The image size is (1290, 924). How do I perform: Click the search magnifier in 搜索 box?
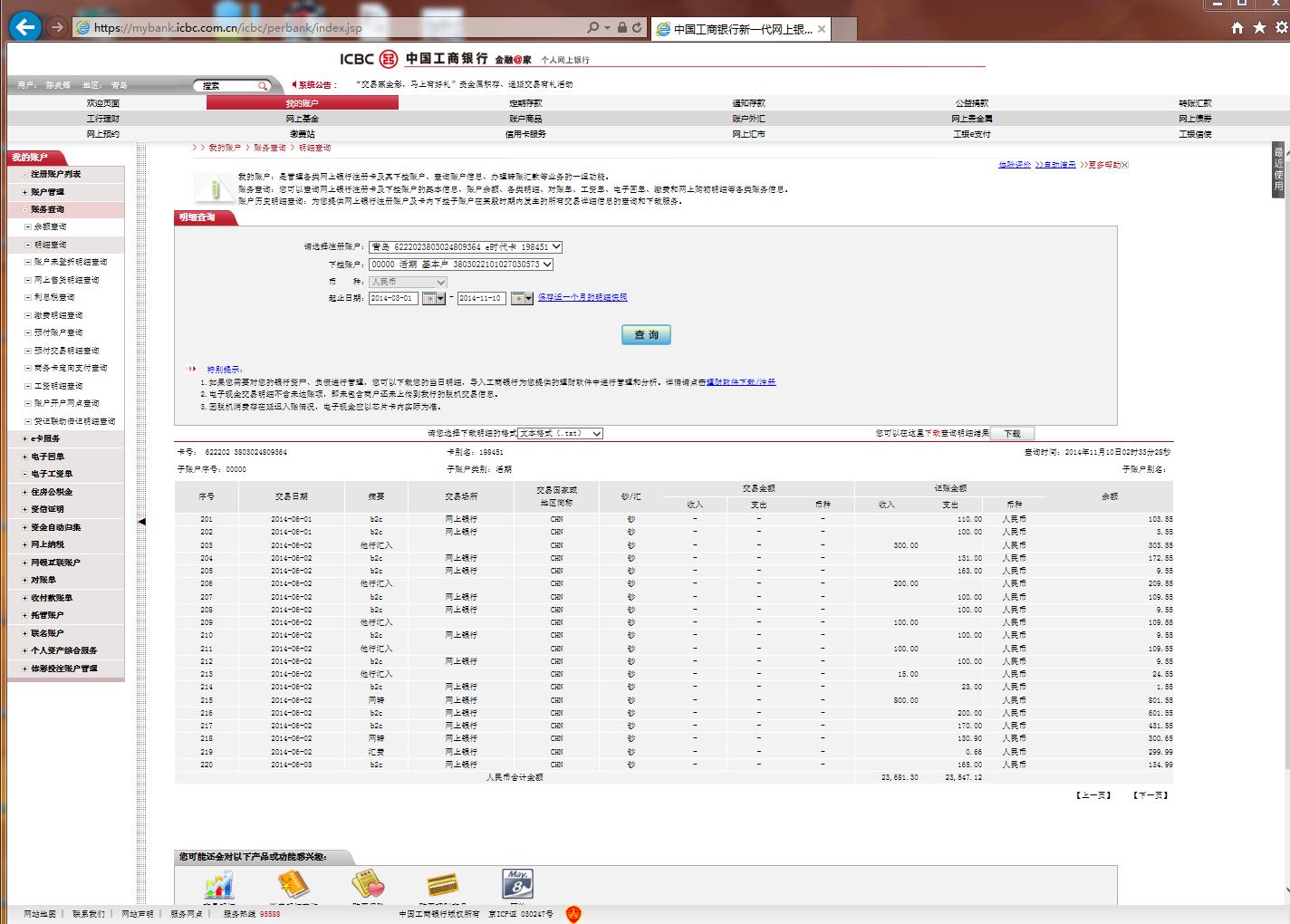[263, 86]
